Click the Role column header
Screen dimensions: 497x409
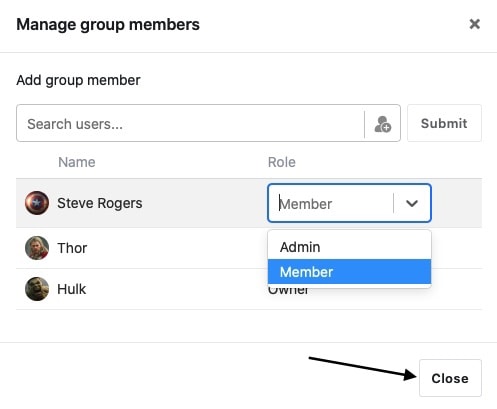282,162
